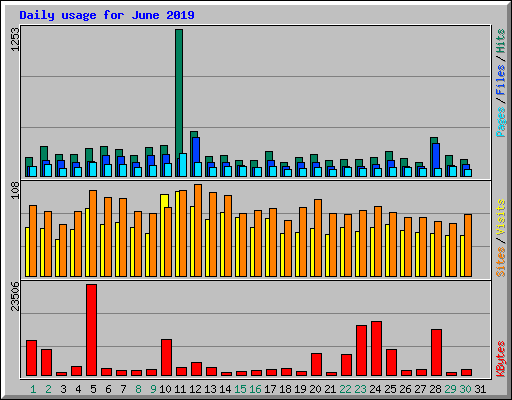Select the red KBytes bar for day 20

point(316,365)
